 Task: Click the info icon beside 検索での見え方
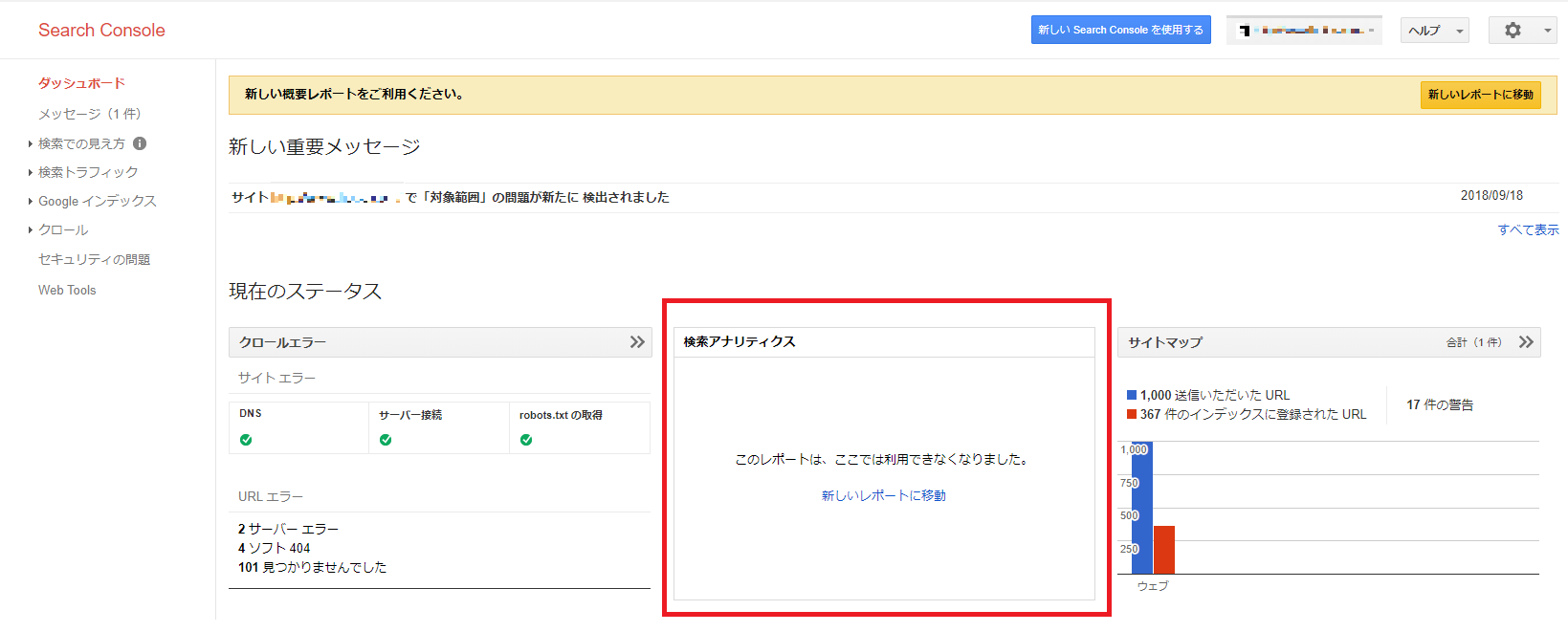point(140,143)
